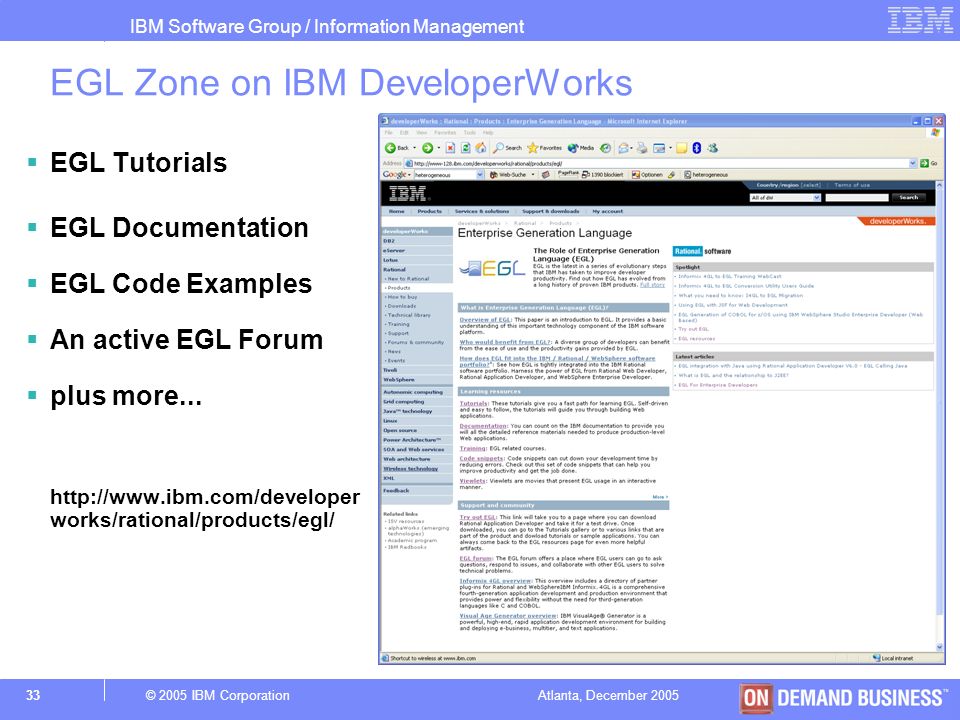Screen dimensions: 960x720
Task: Open the File menu
Action: (x=389, y=132)
